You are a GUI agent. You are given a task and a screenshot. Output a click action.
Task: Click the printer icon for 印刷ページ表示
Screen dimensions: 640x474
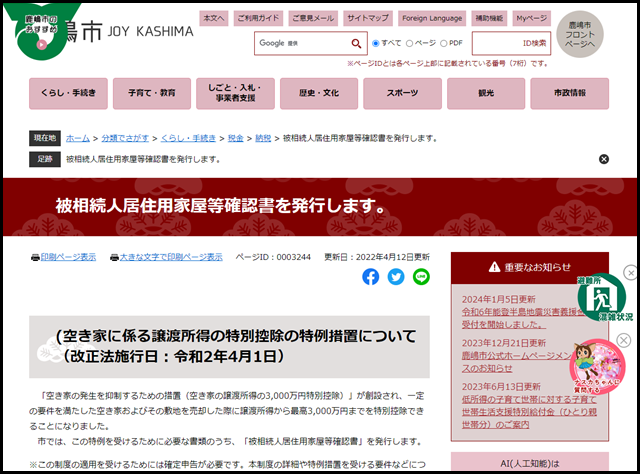click(36, 258)
